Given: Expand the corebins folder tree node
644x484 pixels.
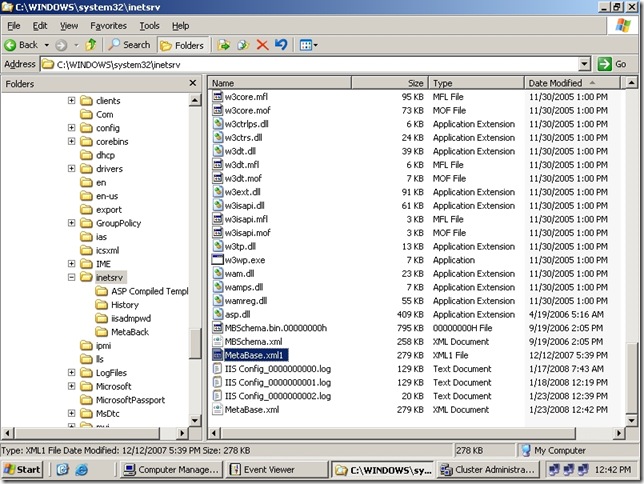Looking at the screenshot, I should pos(71,141).
